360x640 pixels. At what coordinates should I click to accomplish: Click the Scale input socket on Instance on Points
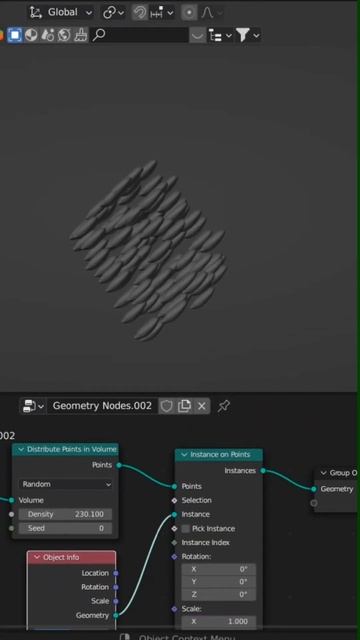pyautogui.click(x=175, y=609)
